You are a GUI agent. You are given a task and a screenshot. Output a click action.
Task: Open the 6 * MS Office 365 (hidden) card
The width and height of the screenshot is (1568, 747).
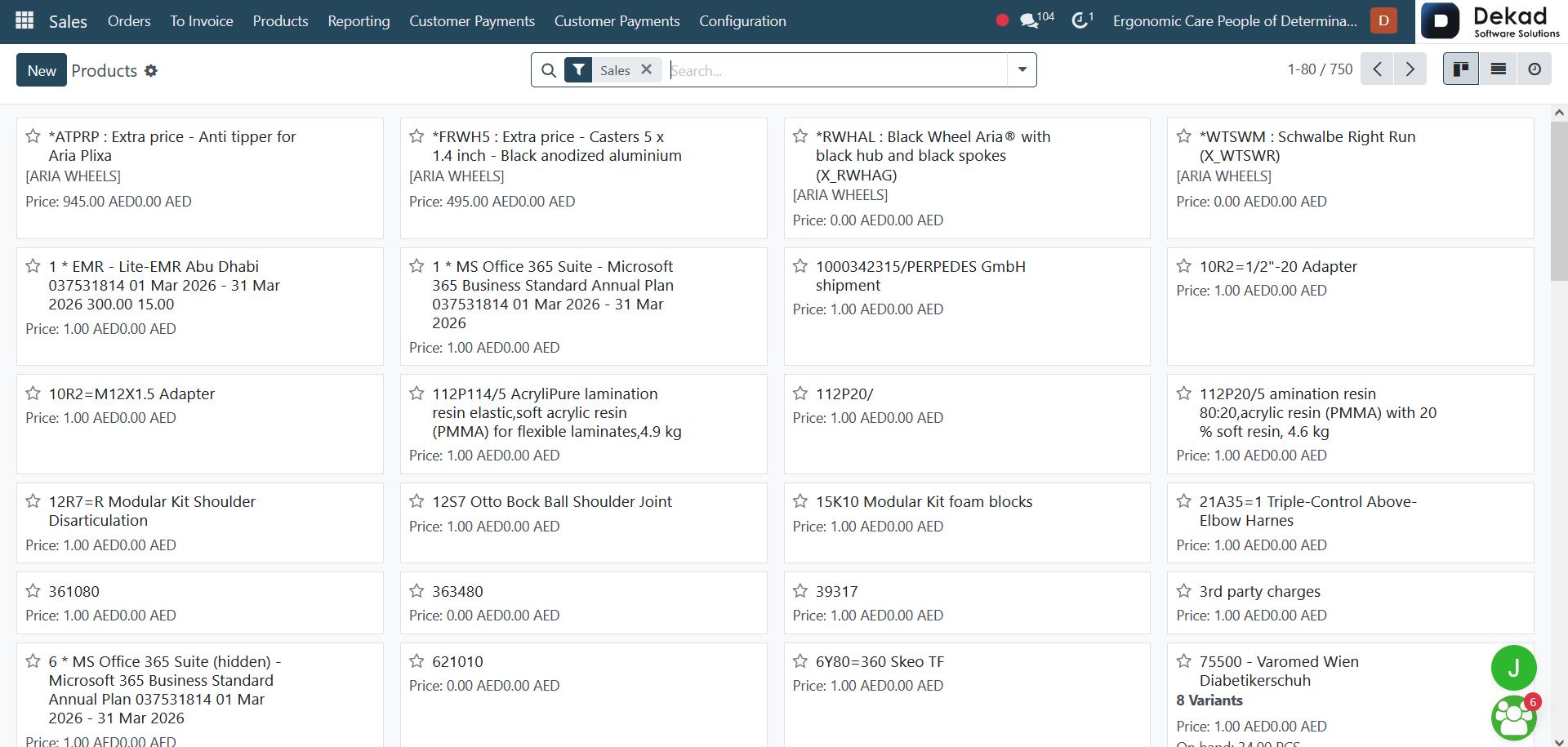(200, 695)
